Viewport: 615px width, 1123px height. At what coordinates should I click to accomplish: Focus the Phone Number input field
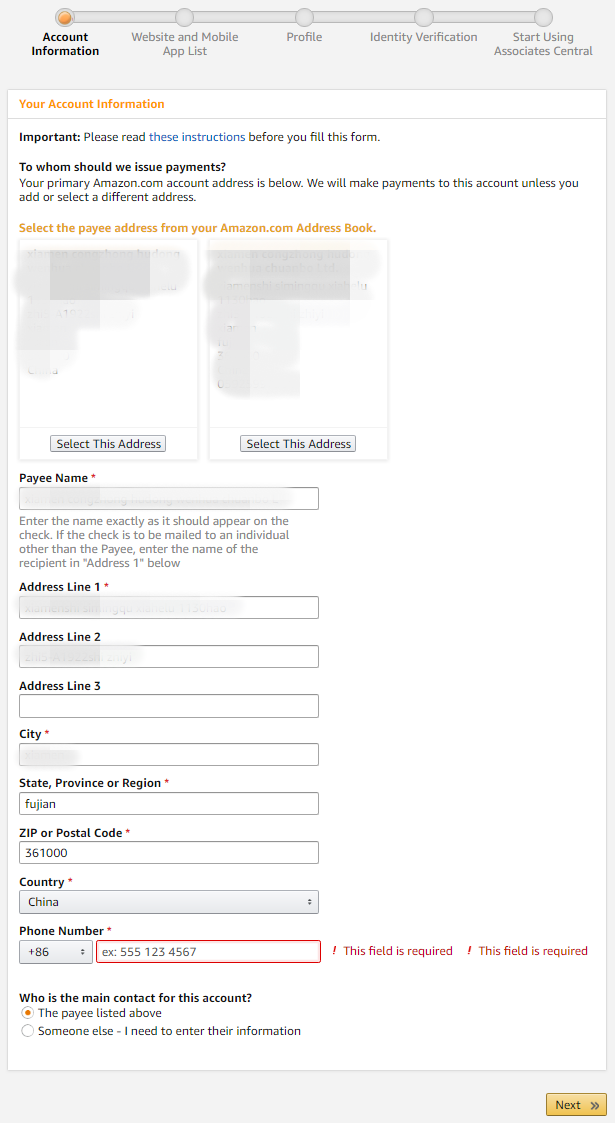pyautogui.click(x=208, y=952)
